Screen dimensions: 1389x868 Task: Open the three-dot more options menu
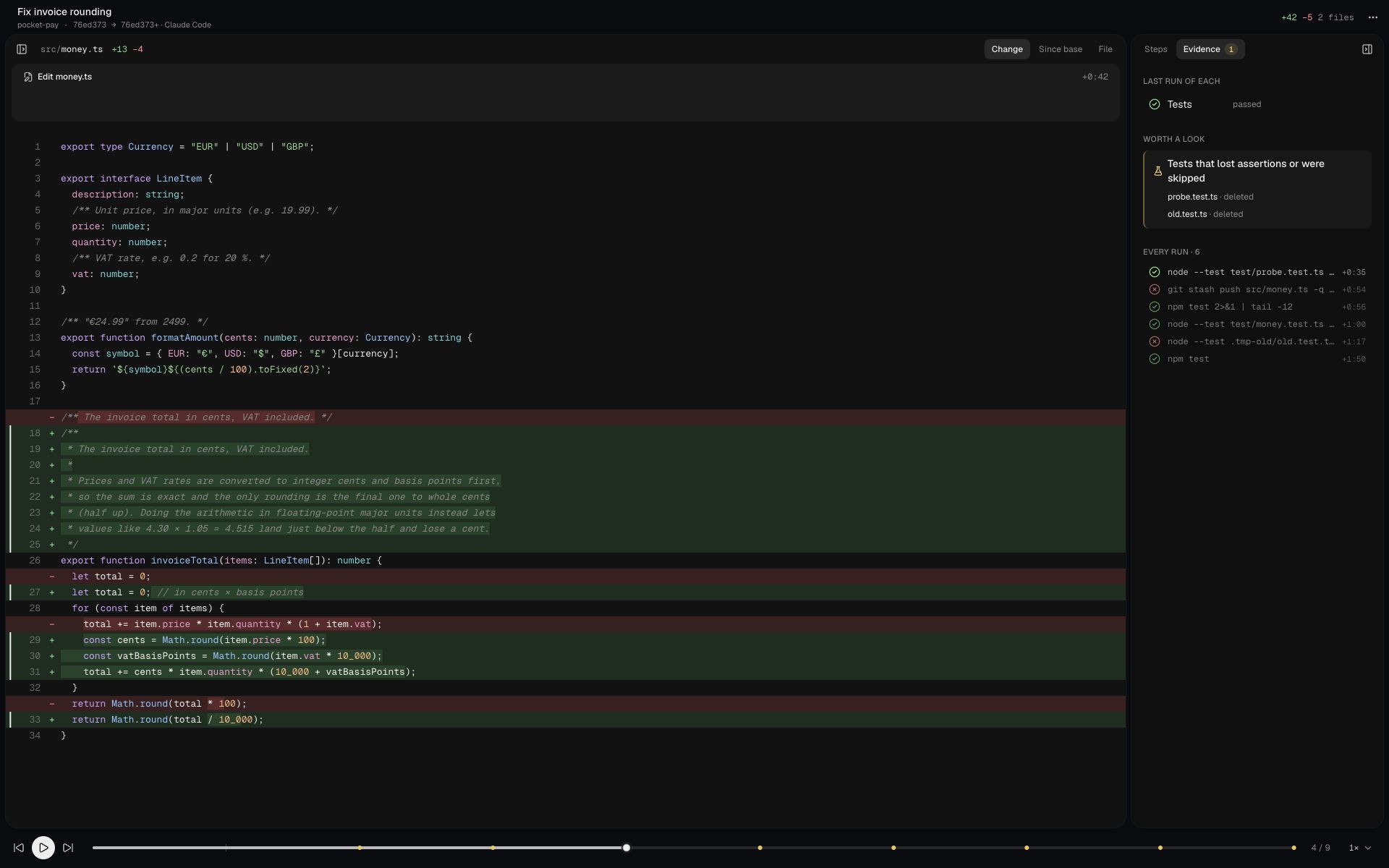point(1372,17)
